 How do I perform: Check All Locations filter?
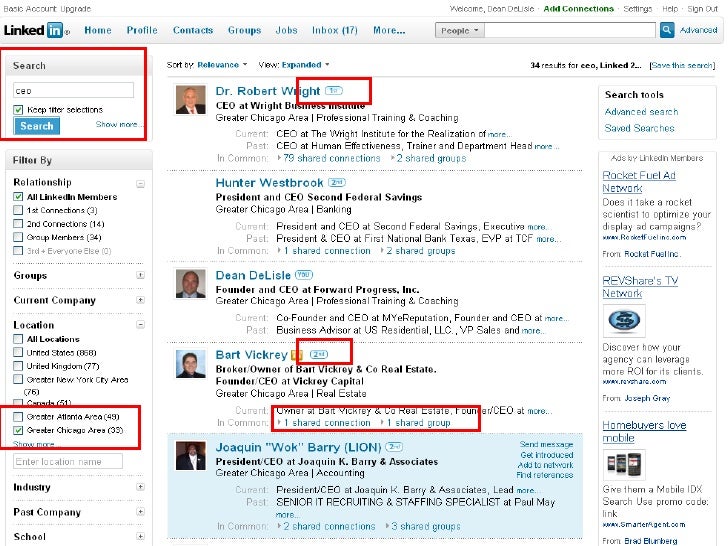[18, 338]
